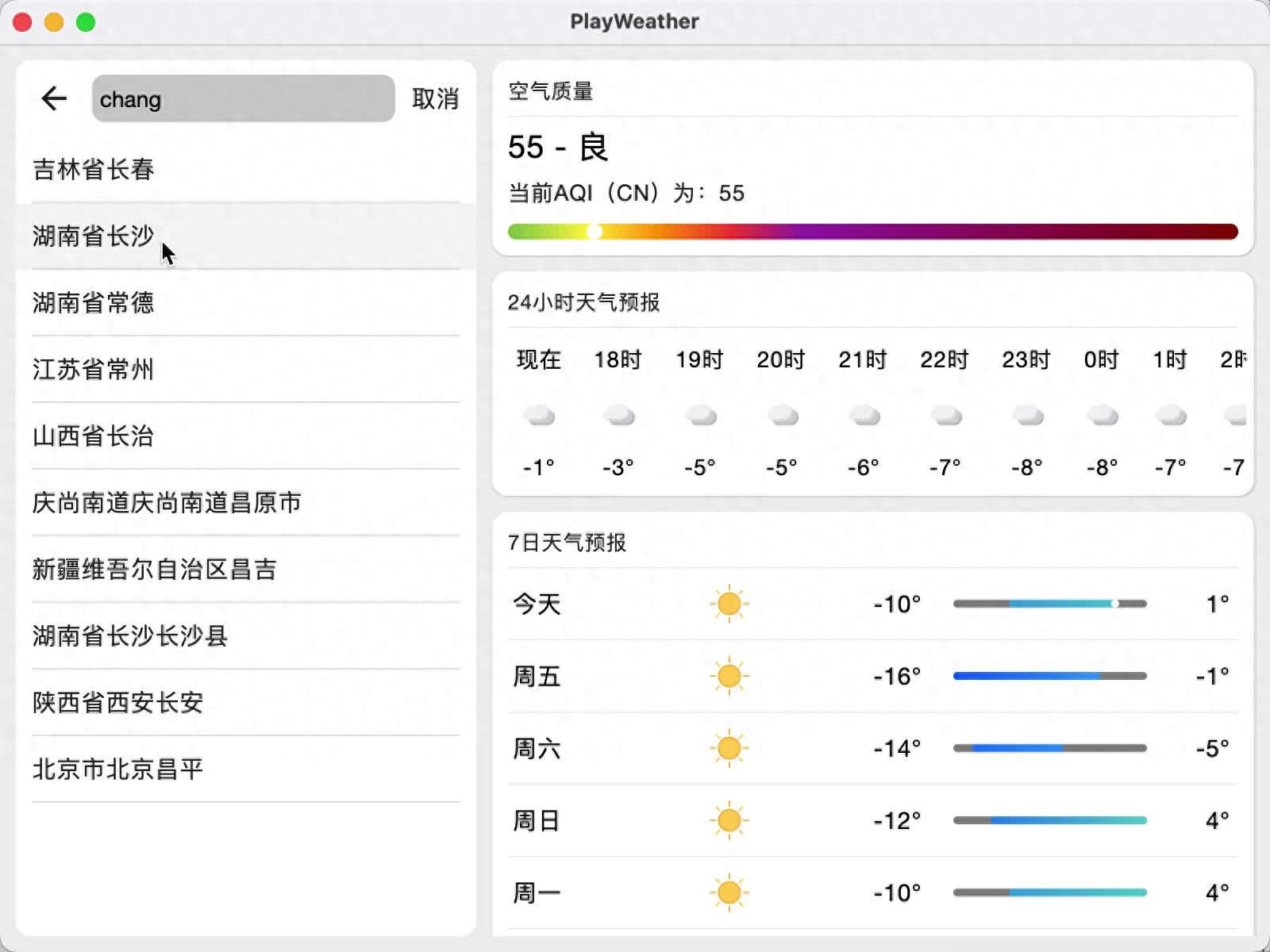This screenshot has height=952, width=1270.
Task: Choose 湖南省常德 in the city list
Action: coord(245,302)
